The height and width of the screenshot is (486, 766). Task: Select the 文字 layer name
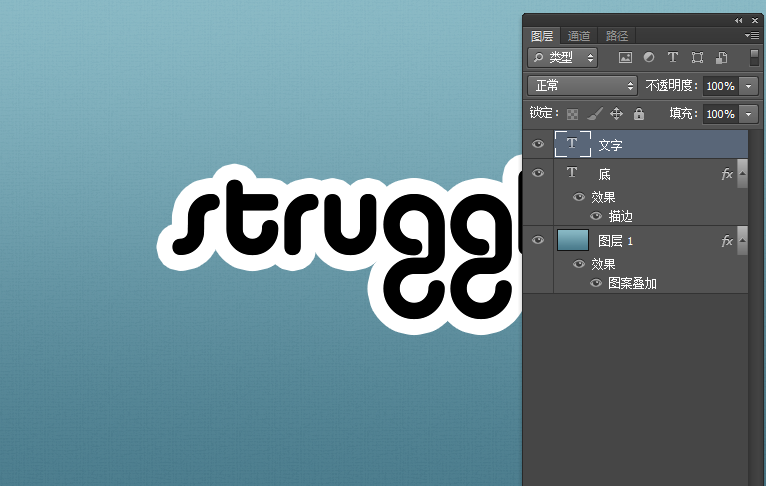pos(610,145)
